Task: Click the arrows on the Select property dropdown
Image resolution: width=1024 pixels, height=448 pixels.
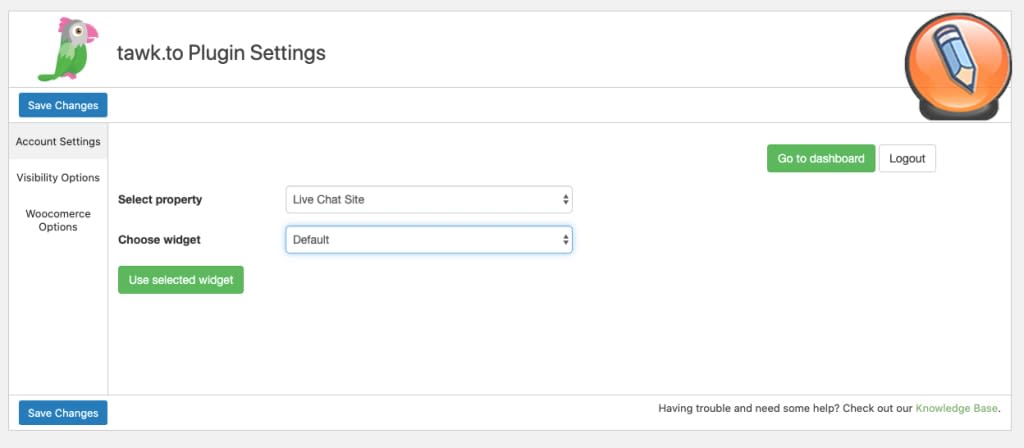Action: (x=566, y=200)
